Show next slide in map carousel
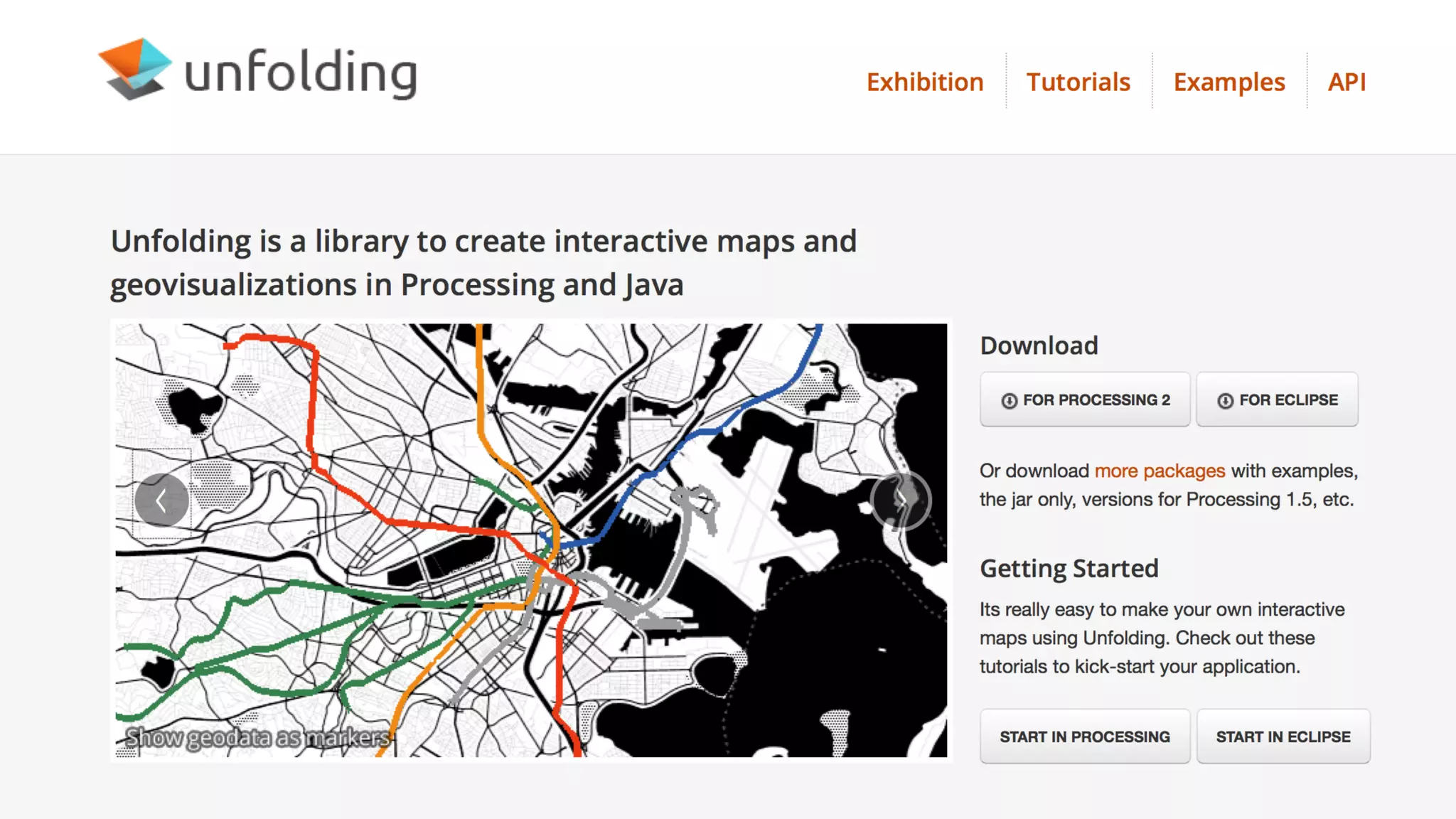 (x=901, y=500)
